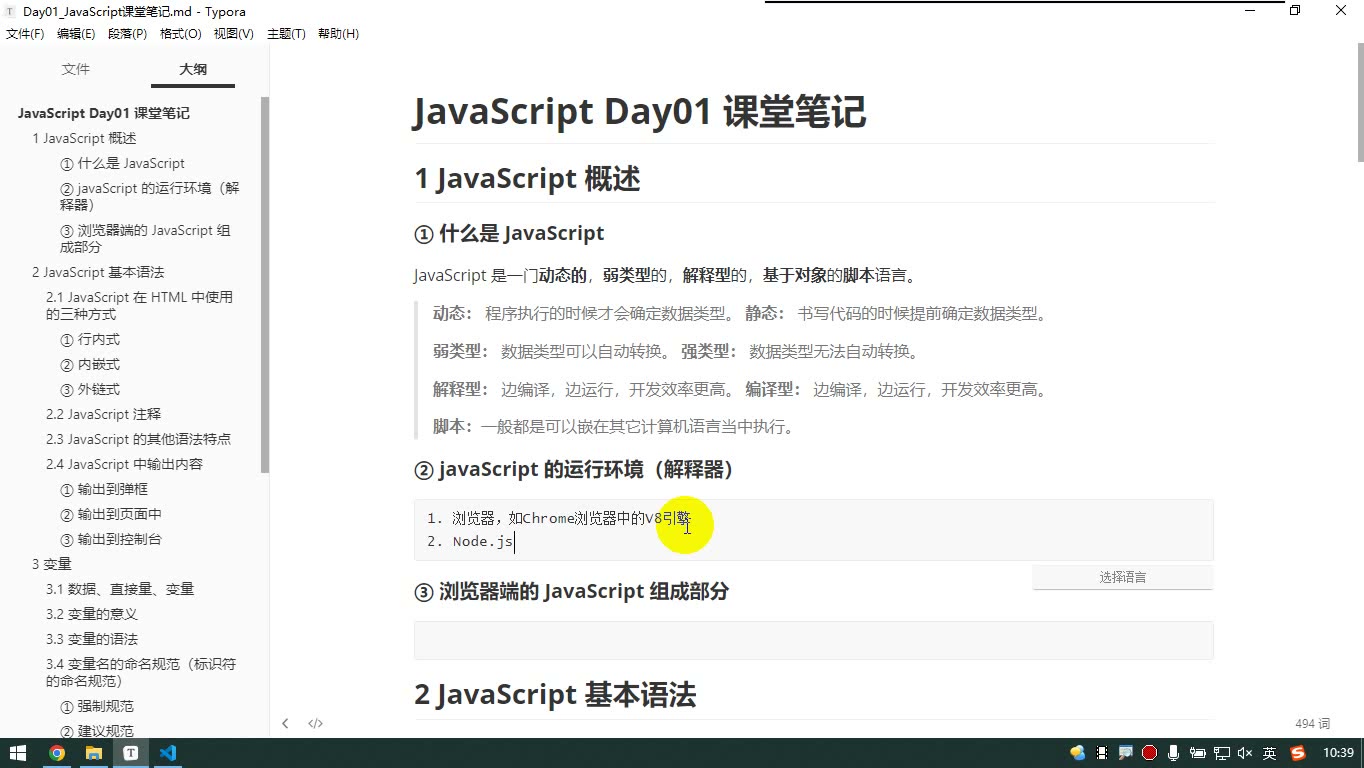Click the outline panel vertical scrollbar
The image size is (1364, 768).
point(265,285)
